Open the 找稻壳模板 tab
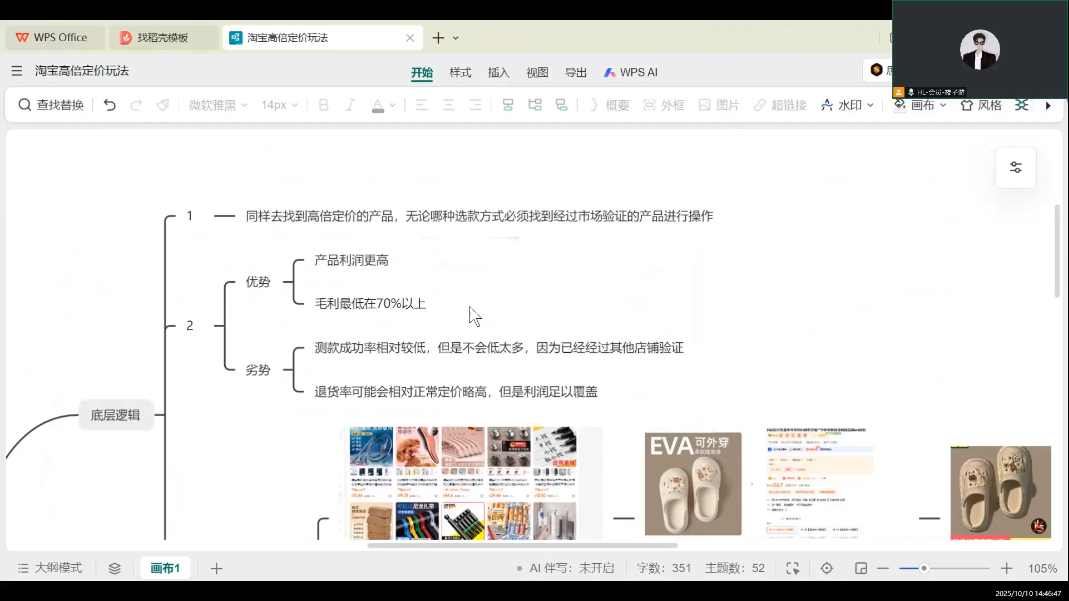Screen dimensions: 1069x601 (x=162, y=38)
